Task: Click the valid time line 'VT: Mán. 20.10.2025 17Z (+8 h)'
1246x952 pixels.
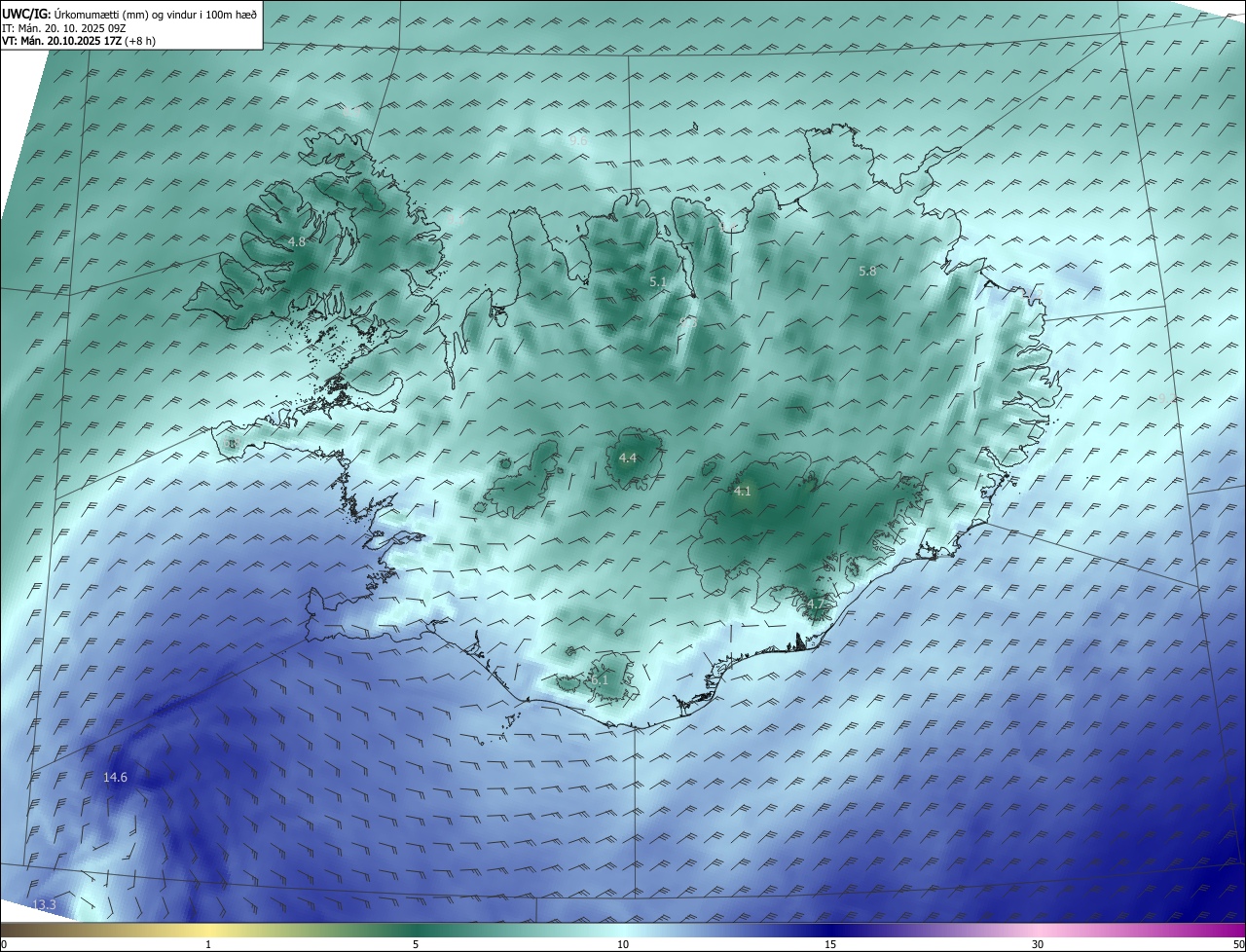Action: click(80, 41)
